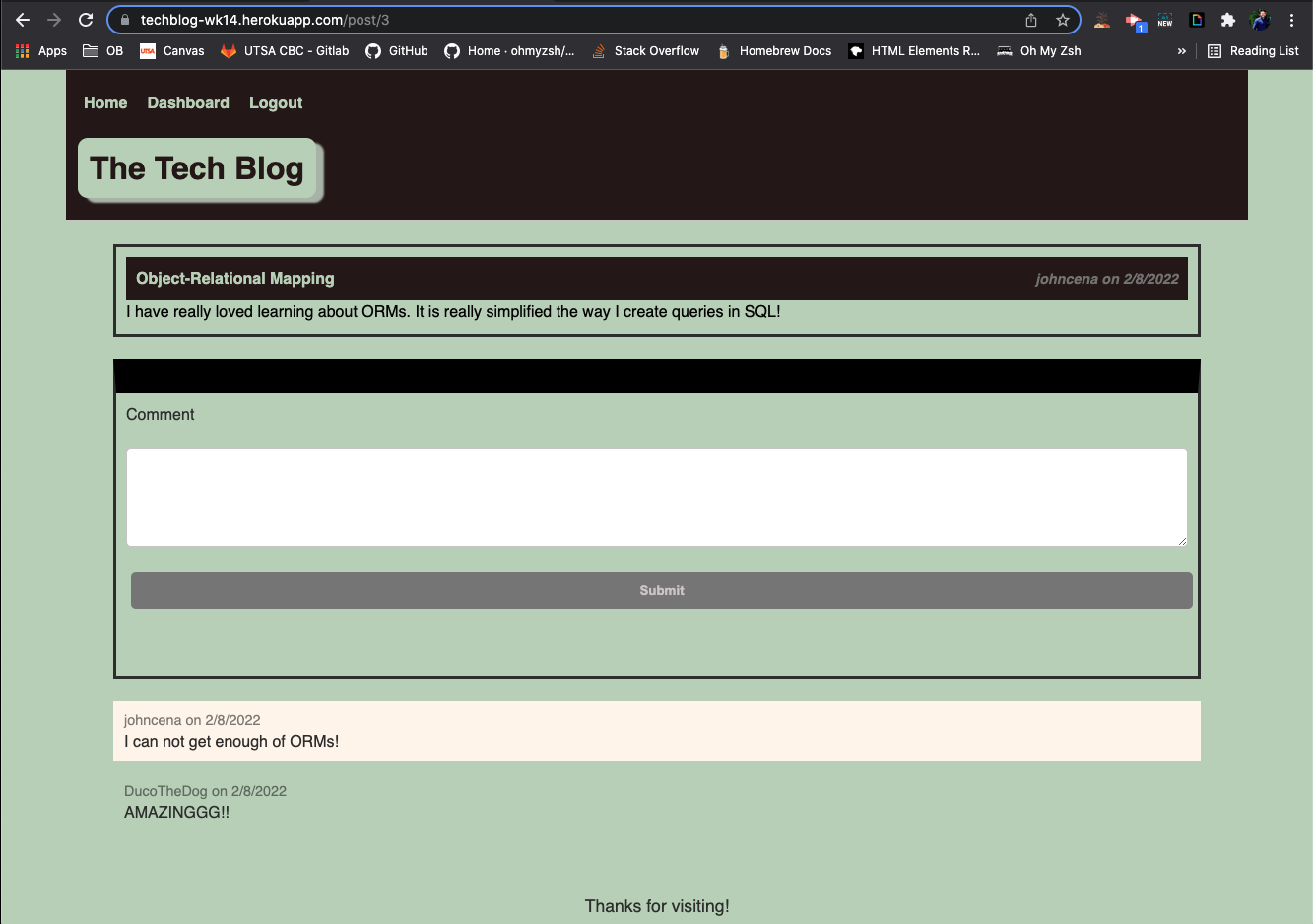Expand hidden bookmarks with the overflow chevron
This screenshot has height=924, width=1313.
pos(1181,50)
